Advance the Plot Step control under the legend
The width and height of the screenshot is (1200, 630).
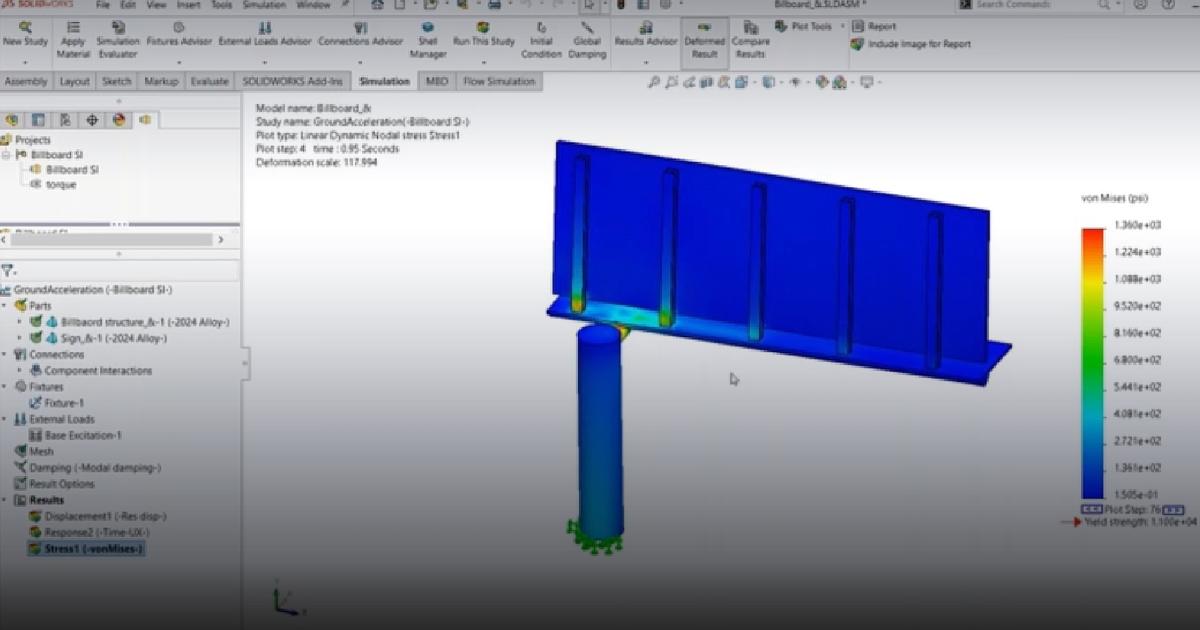click(1172, 507)
